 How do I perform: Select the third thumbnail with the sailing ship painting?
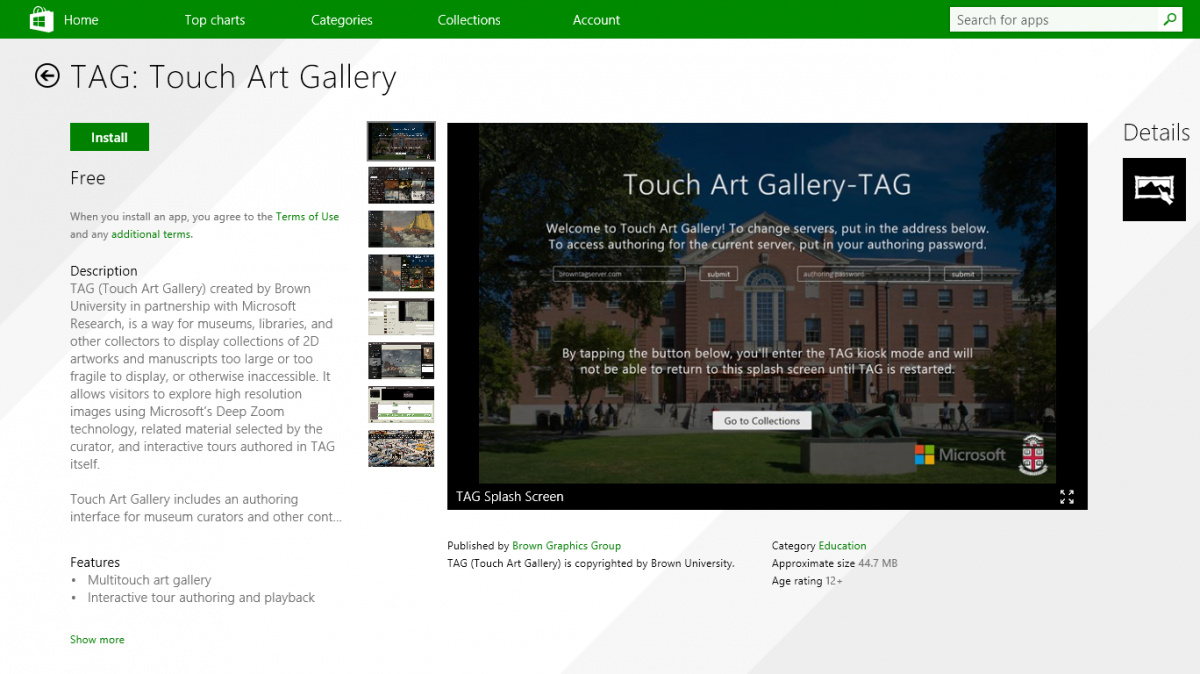401,229
